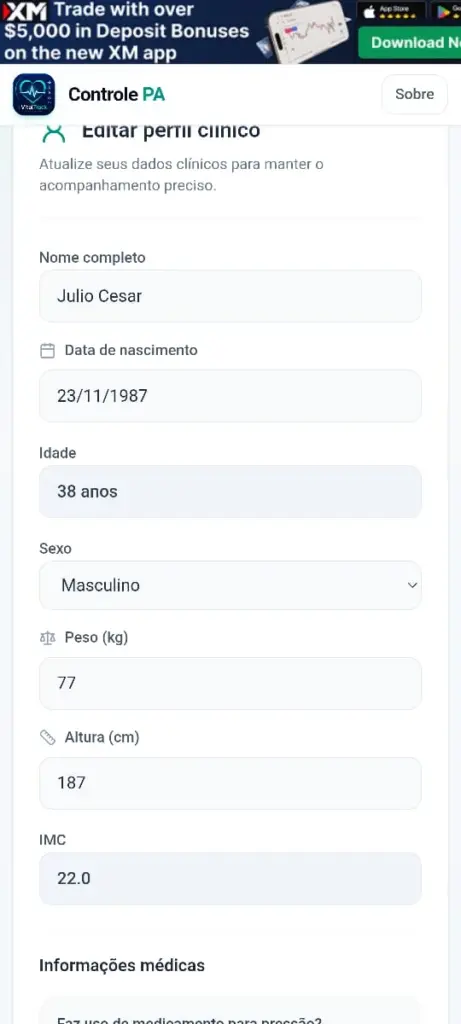Click the IMC field showing 22.0
461x1024 pixels.
[x=230, y=878]
